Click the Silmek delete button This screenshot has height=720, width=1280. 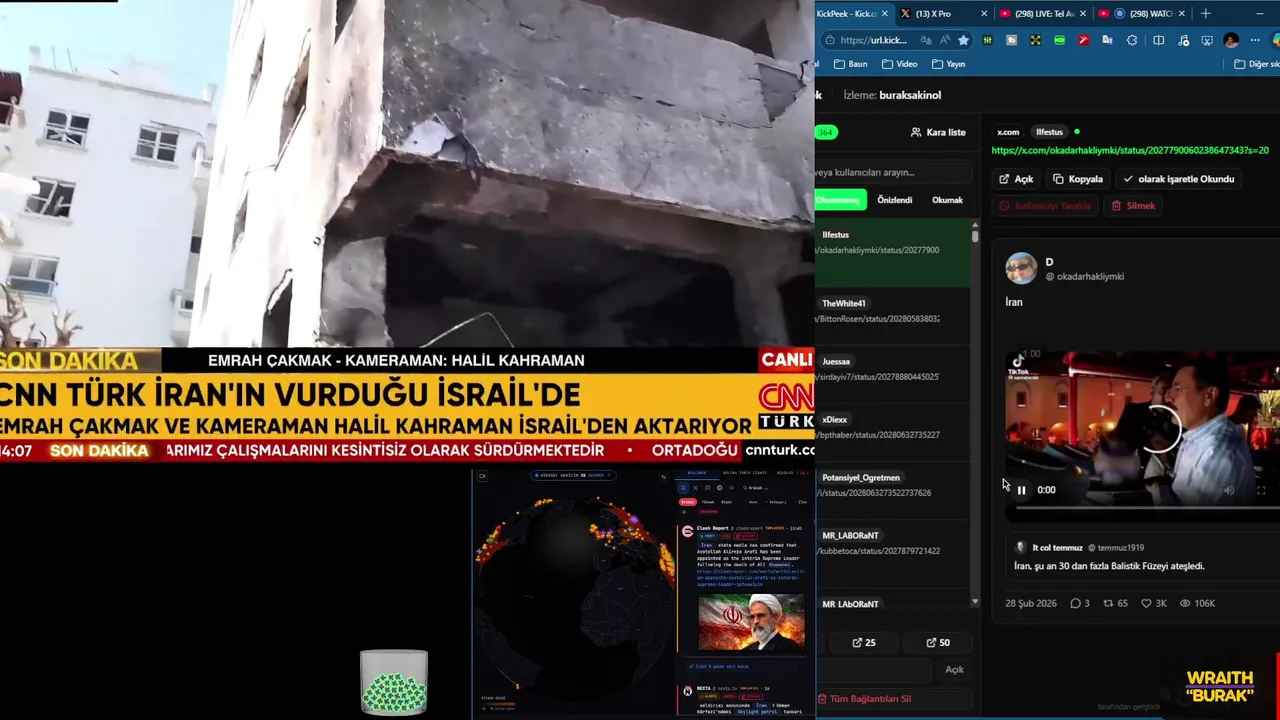click(1133, 205)
